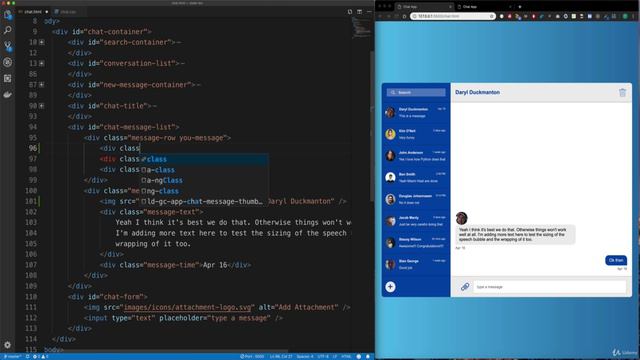The image size is (640, 360).
Task: Click the Split Editor icon
Action: [x=360, y=12]
